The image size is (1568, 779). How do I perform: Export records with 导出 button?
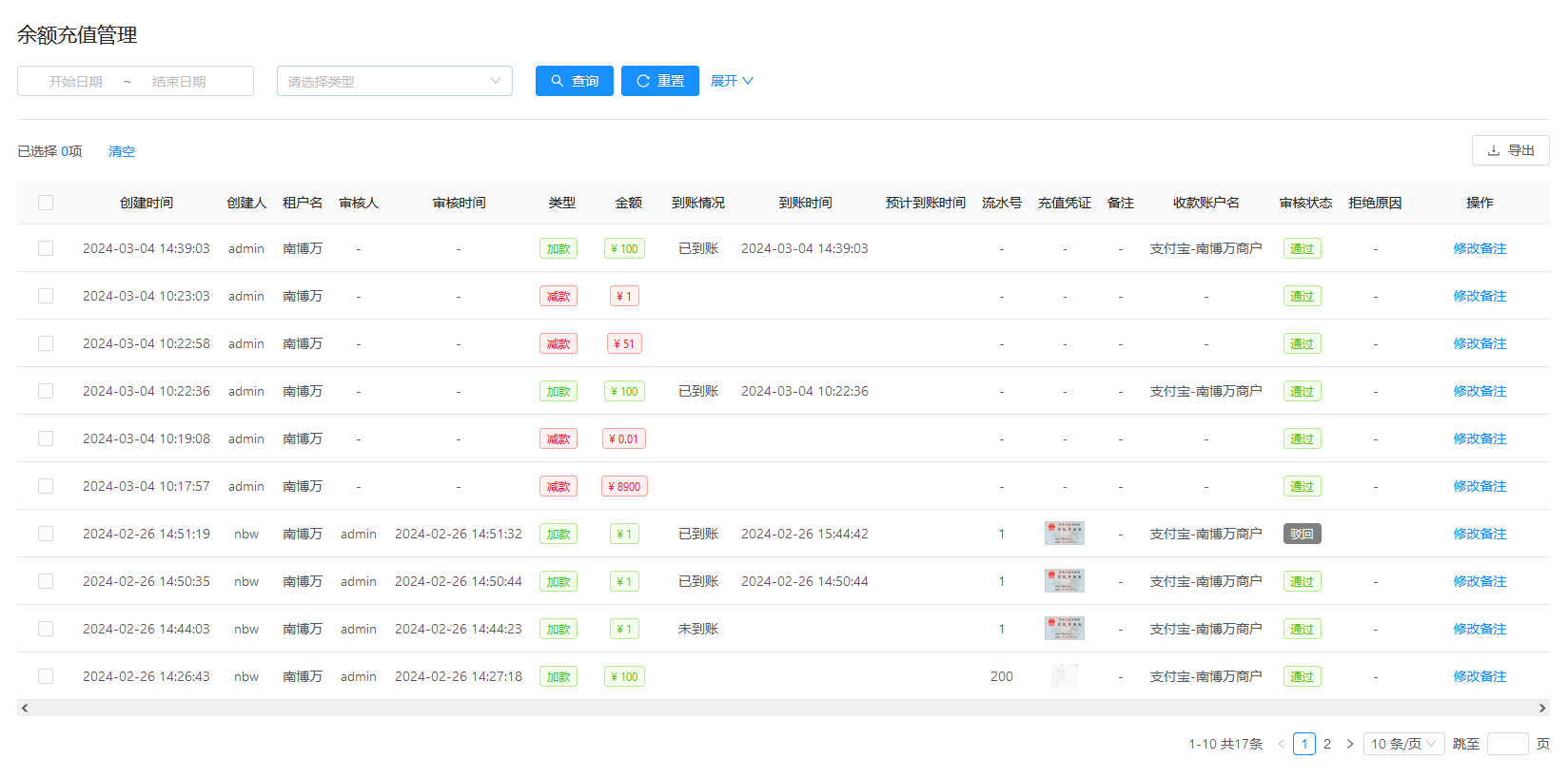1510,150
